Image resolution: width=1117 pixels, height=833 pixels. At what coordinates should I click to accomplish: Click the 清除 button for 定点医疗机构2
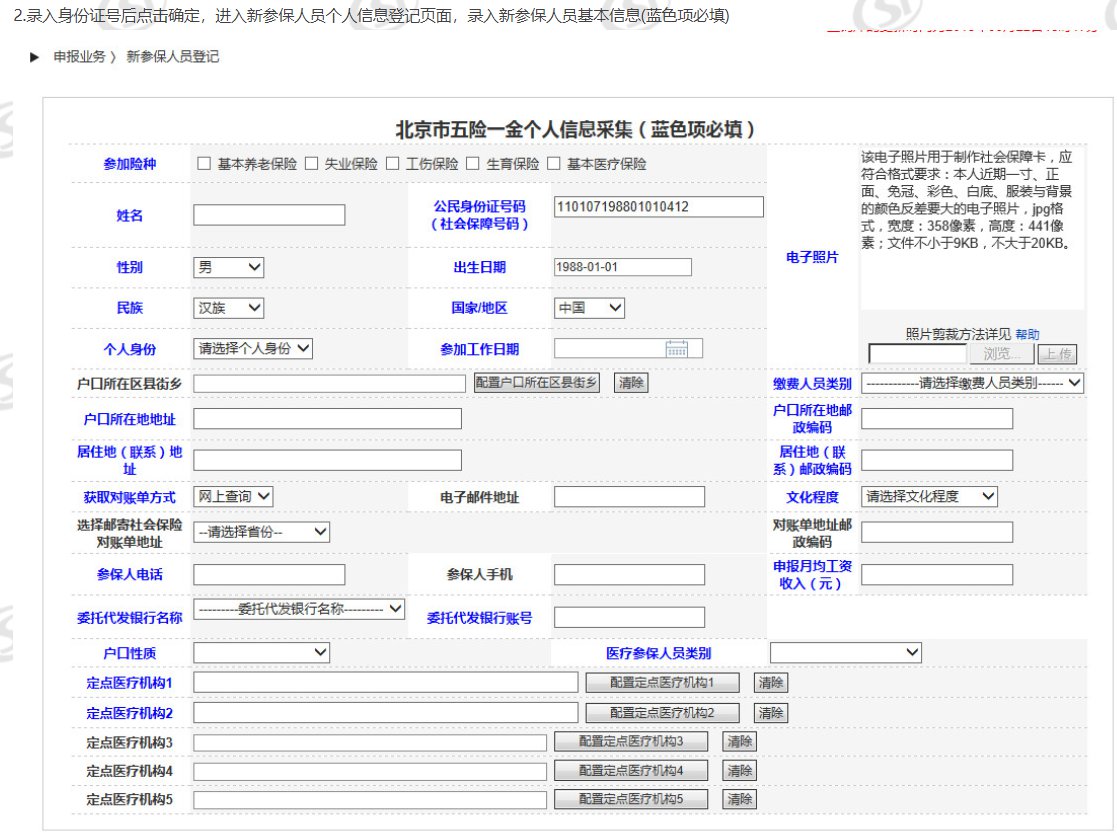[x=770, y=713]
